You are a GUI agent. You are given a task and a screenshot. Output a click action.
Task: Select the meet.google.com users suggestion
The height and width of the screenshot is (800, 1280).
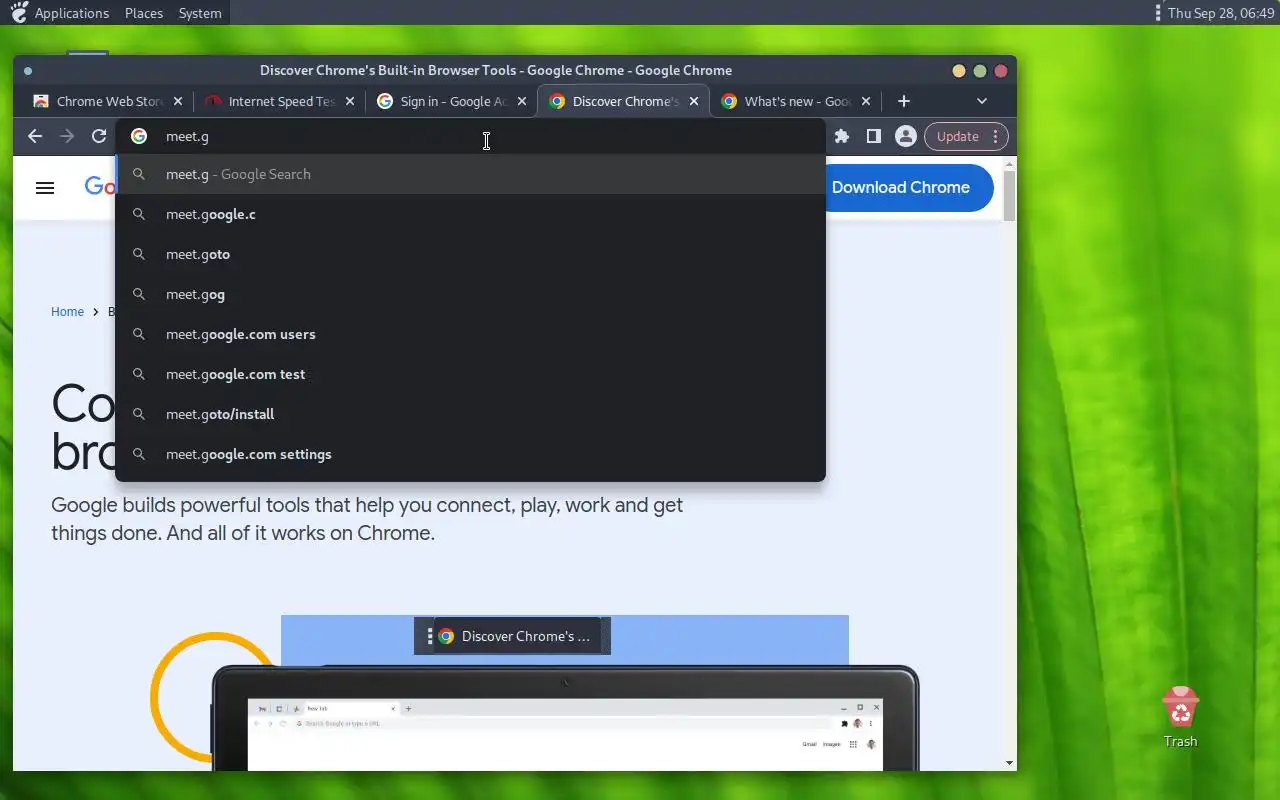pyautogui.click(x=470, y=334)
